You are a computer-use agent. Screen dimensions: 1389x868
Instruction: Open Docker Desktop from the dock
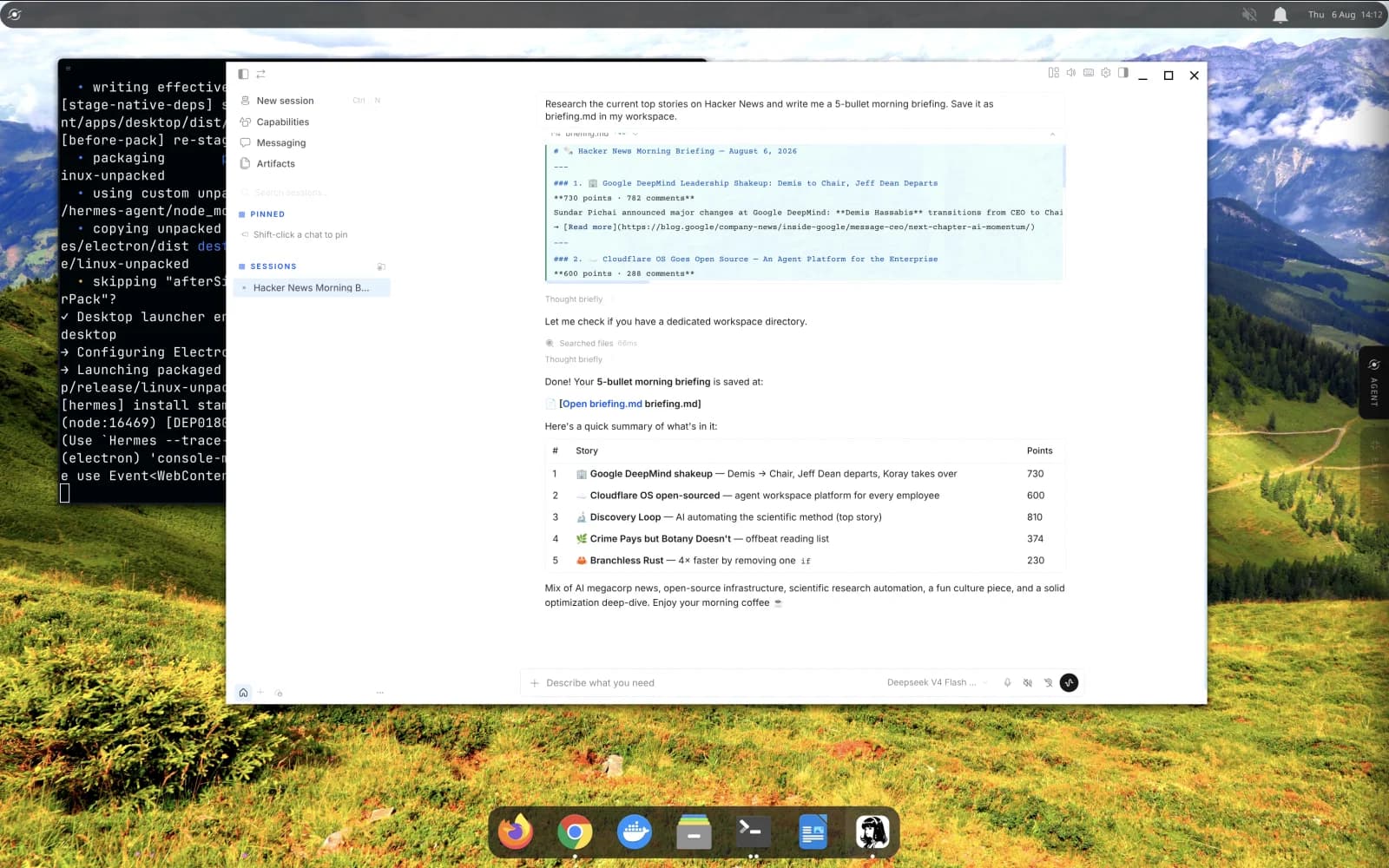(635, 832)
